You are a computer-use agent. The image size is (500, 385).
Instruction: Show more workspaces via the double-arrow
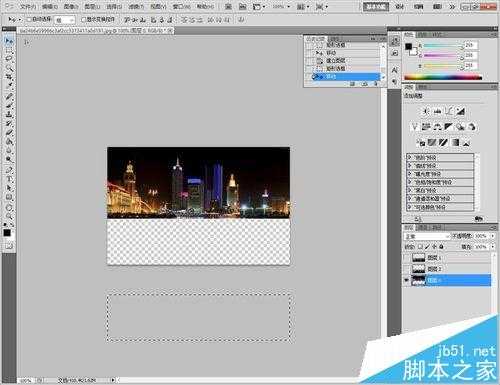(x=452, y=6)
